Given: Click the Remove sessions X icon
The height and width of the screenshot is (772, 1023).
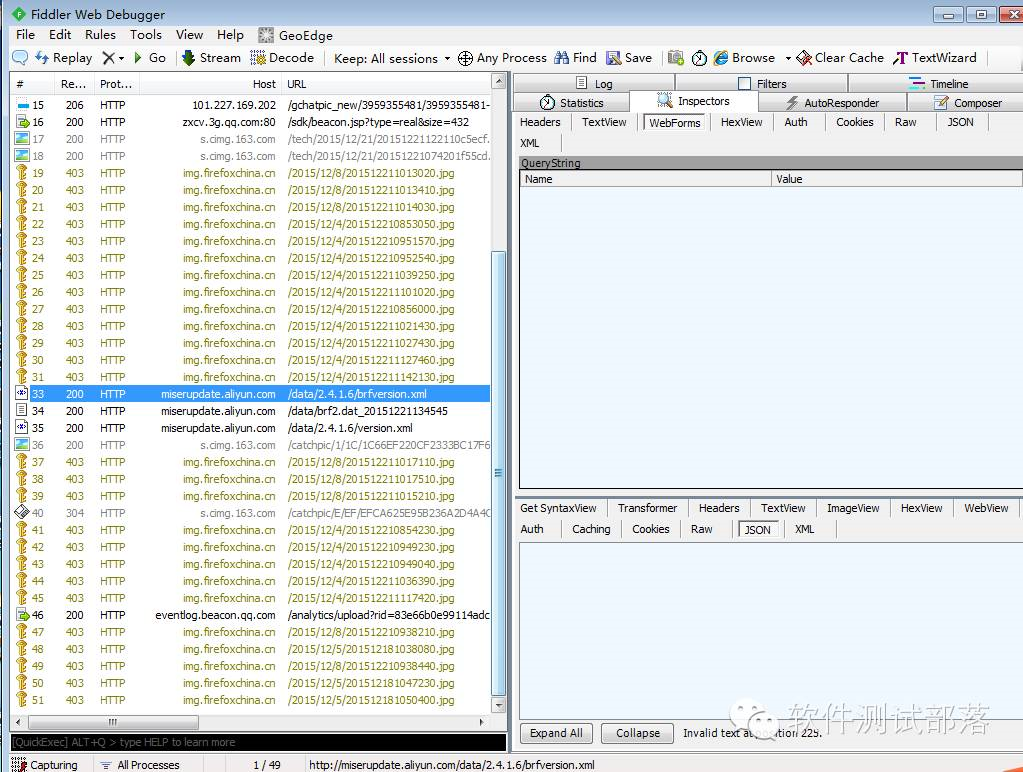Looking at the screenshot, I should [x=108, y=58].
